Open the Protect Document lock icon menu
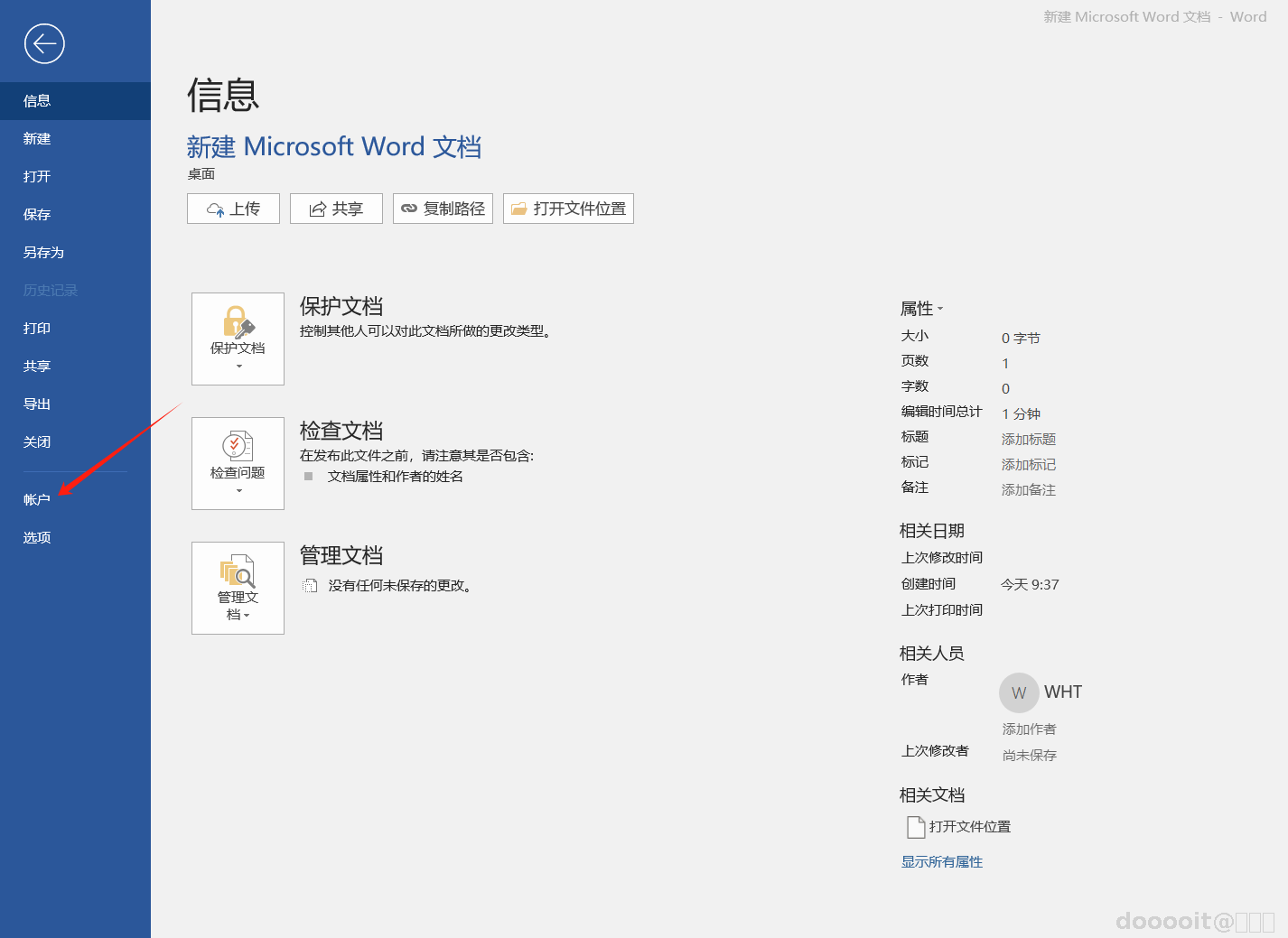The image size is (1288, 938). pos(238,339)
